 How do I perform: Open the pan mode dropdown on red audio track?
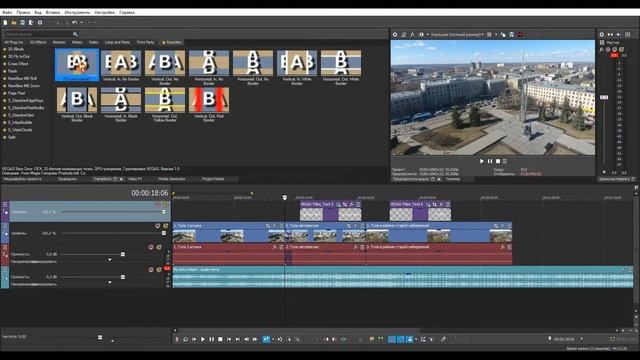click(110, 260)
